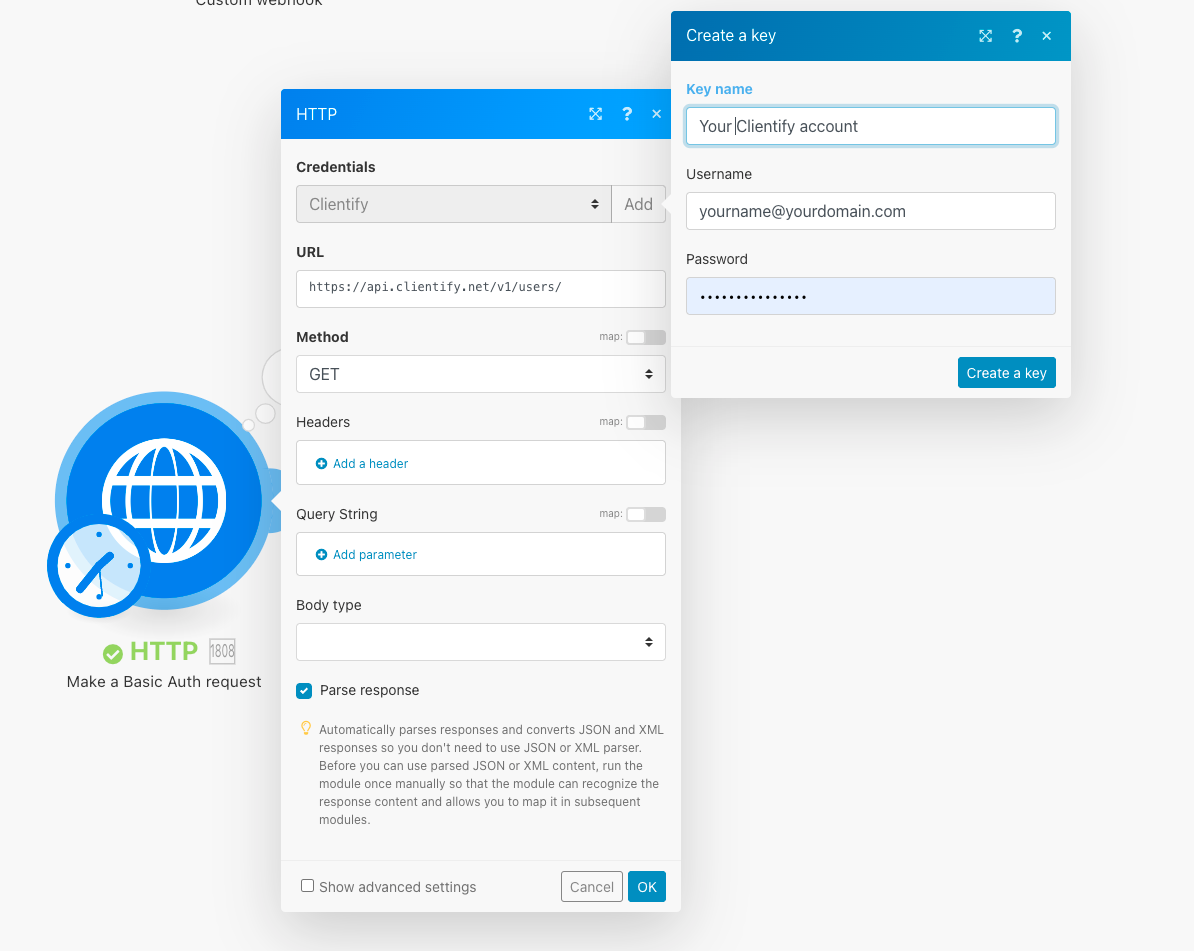Viewport: 1194px width, 951px height.
Task: Close the HTTP dialog
Action: tap(656, 114)
